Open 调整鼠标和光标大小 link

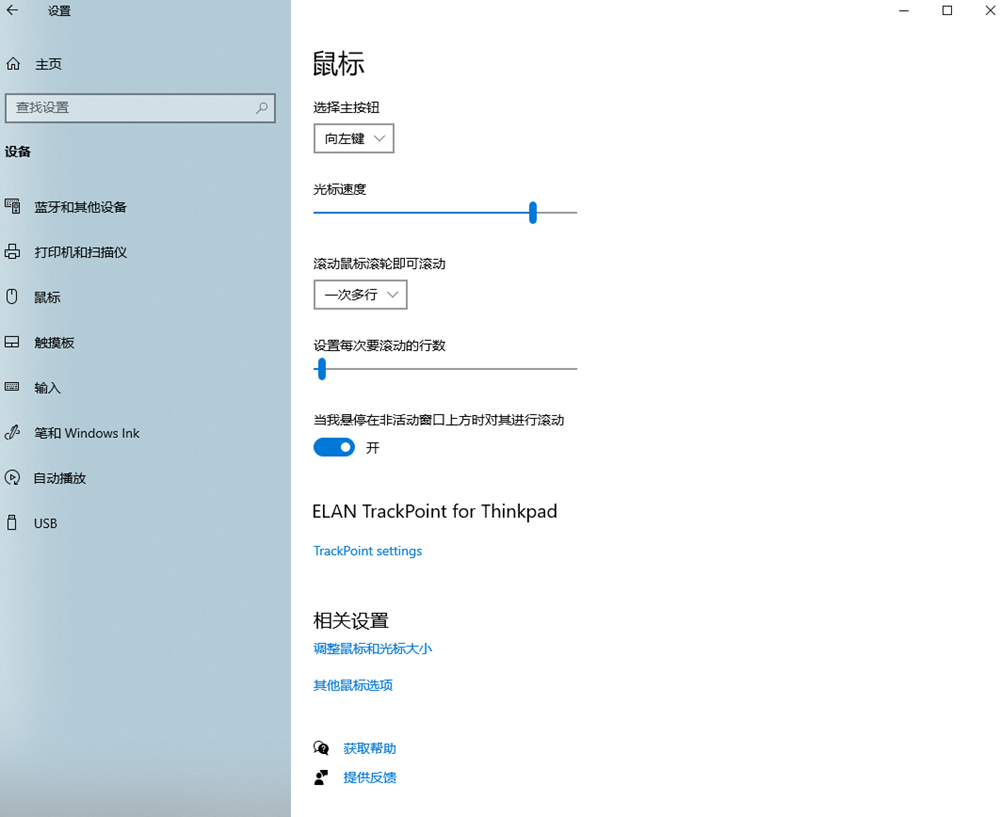pos(372,649)
